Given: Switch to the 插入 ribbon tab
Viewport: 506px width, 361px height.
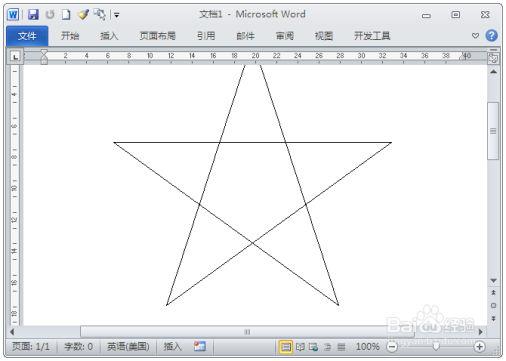Looking at the screenshot, I should pyautogui.click(x=109, y=36).
